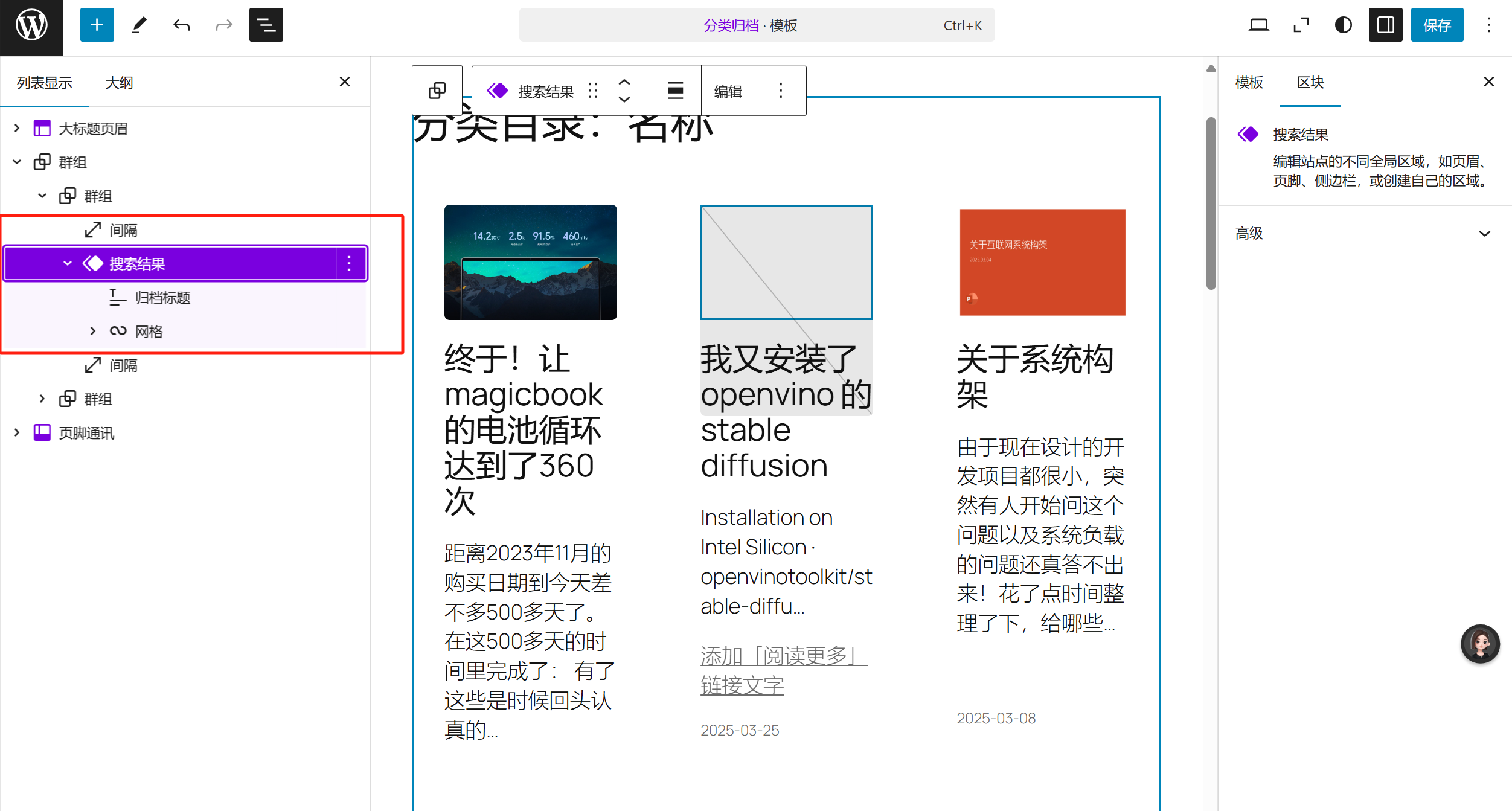Image resolution: width=1512 pixels, height=811 pixels.
Task: Collapse the 搜索结果 tree item
Action: (68, 263)
